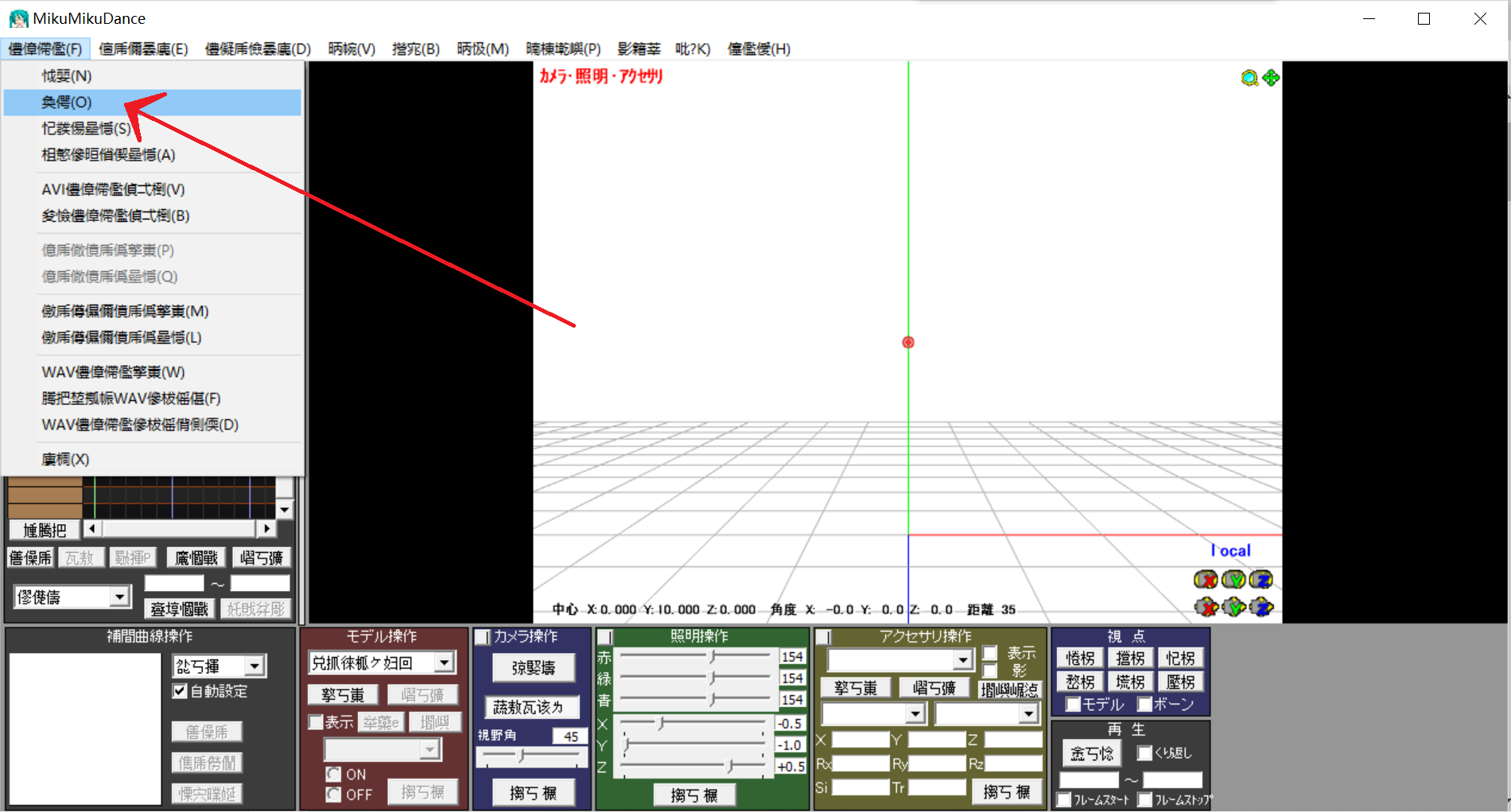Click the enabled load button in モデル操作

pos(343,695)
